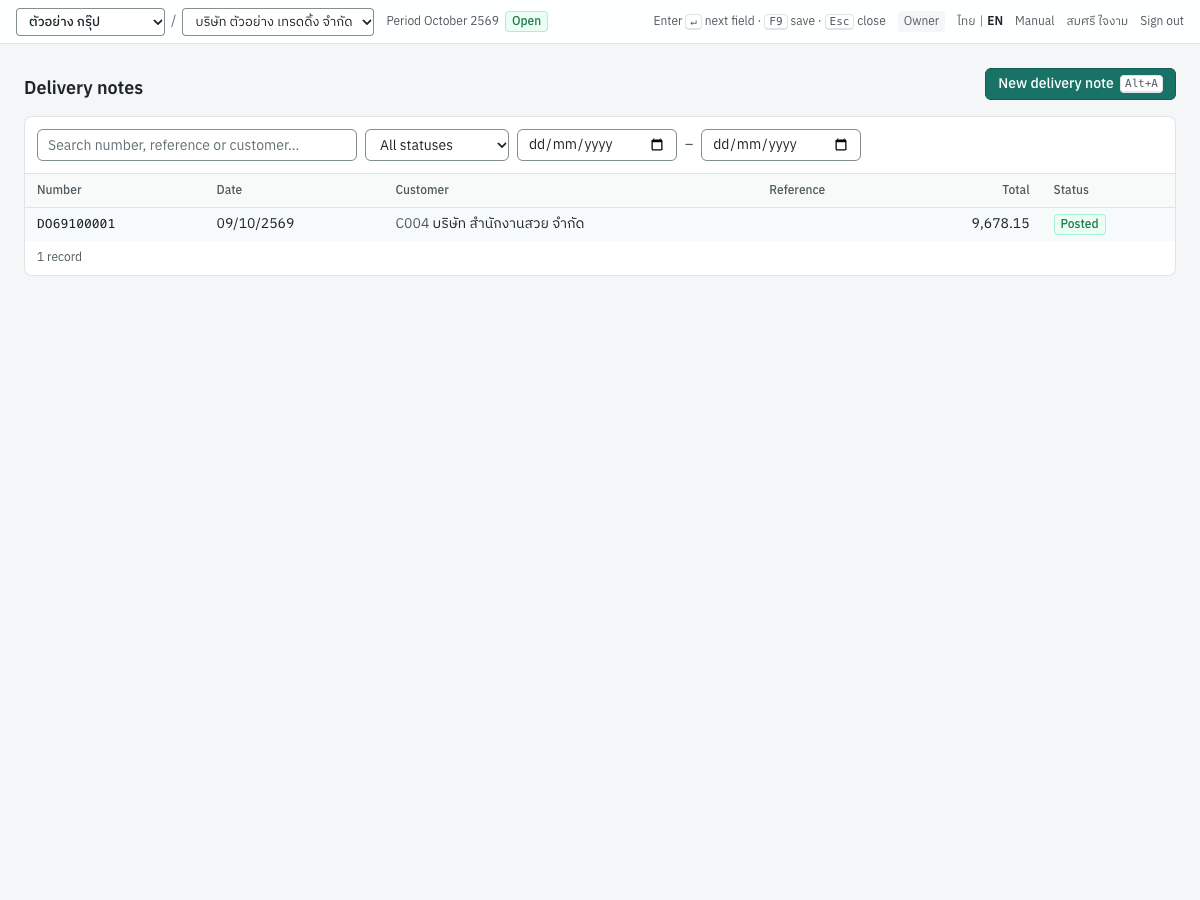This screenshot has height=900, width=1200.
Task: Open the end date calendar picker icon
Action: 841,145
